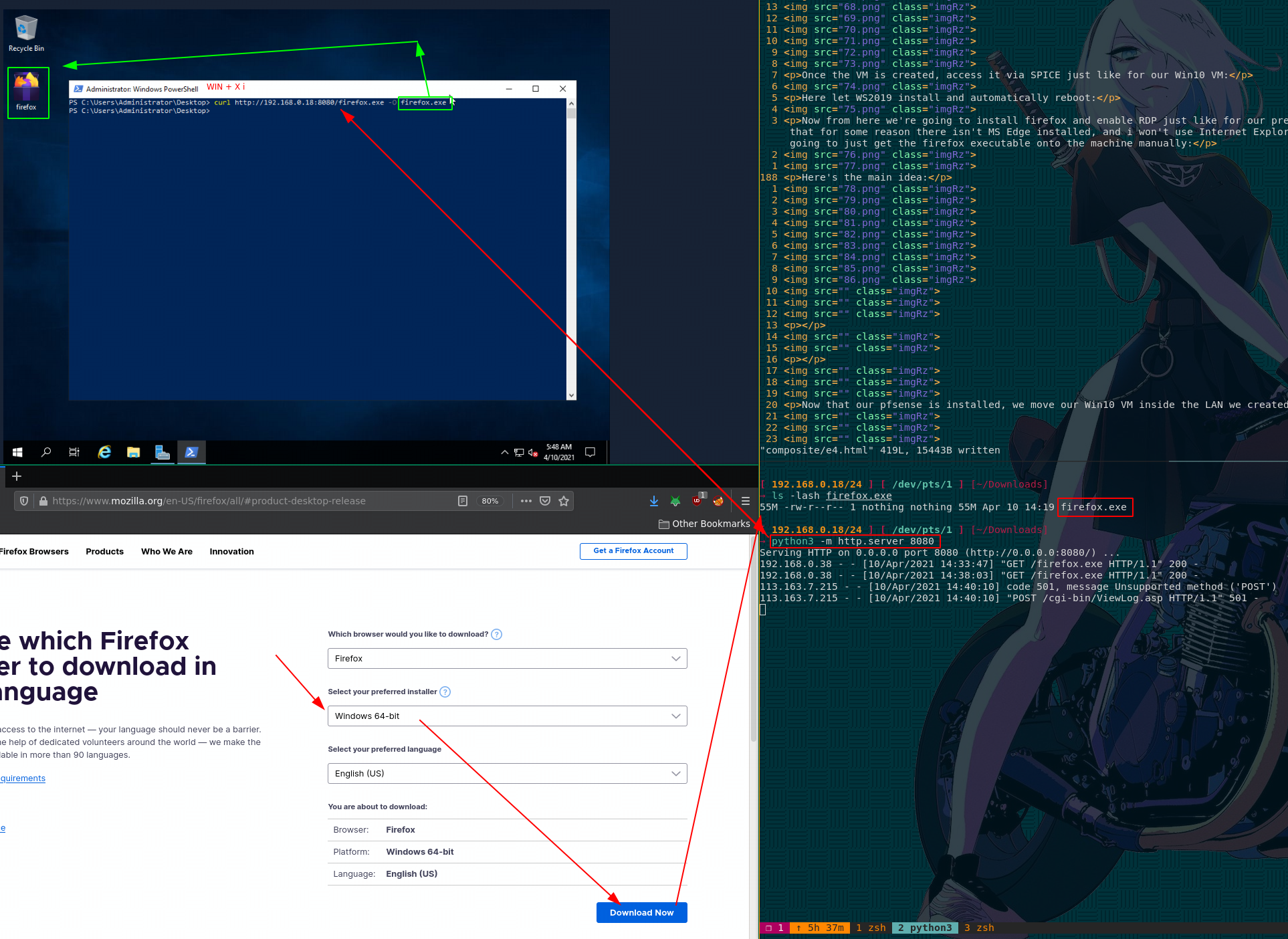Bookmark this page with the star

coord(564,501)
